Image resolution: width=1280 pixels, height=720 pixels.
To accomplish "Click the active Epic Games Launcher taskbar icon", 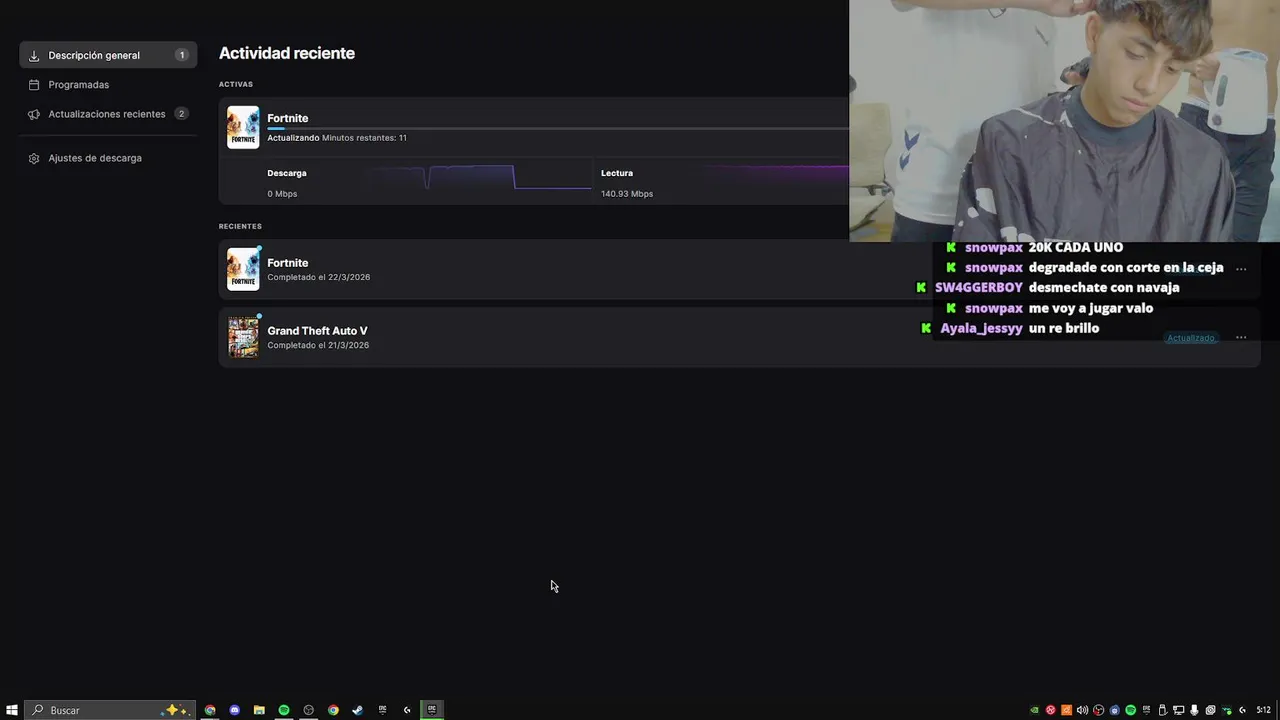I will 432,710.
